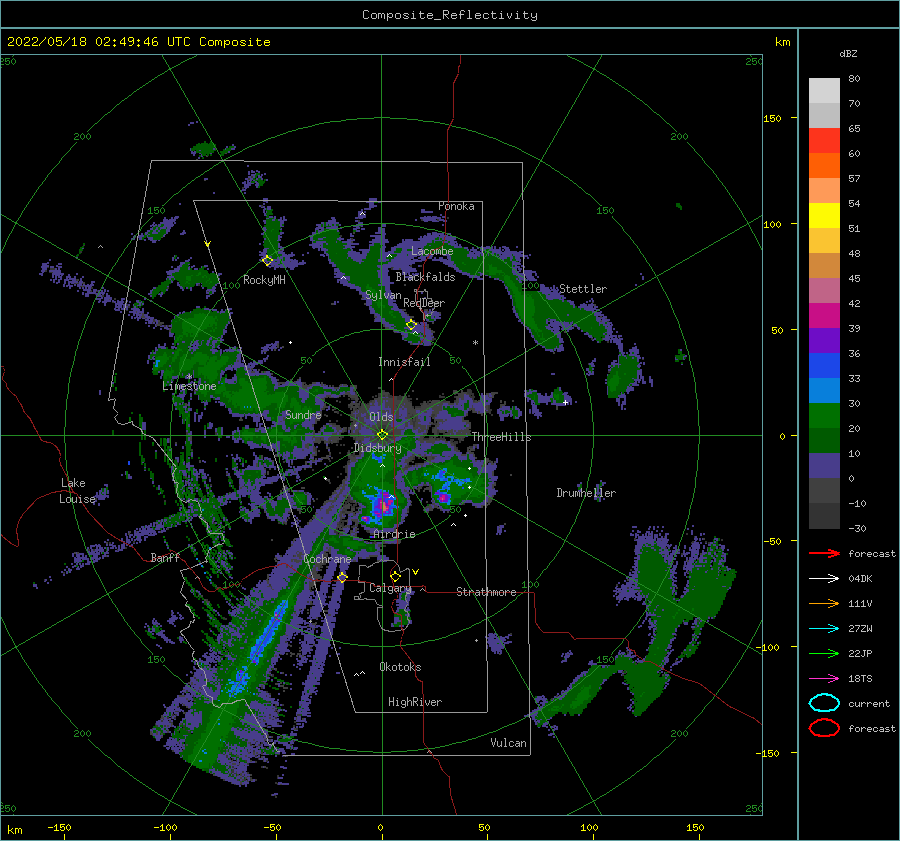
Task: Click the Stettler city label
Action: coord(583,289)
